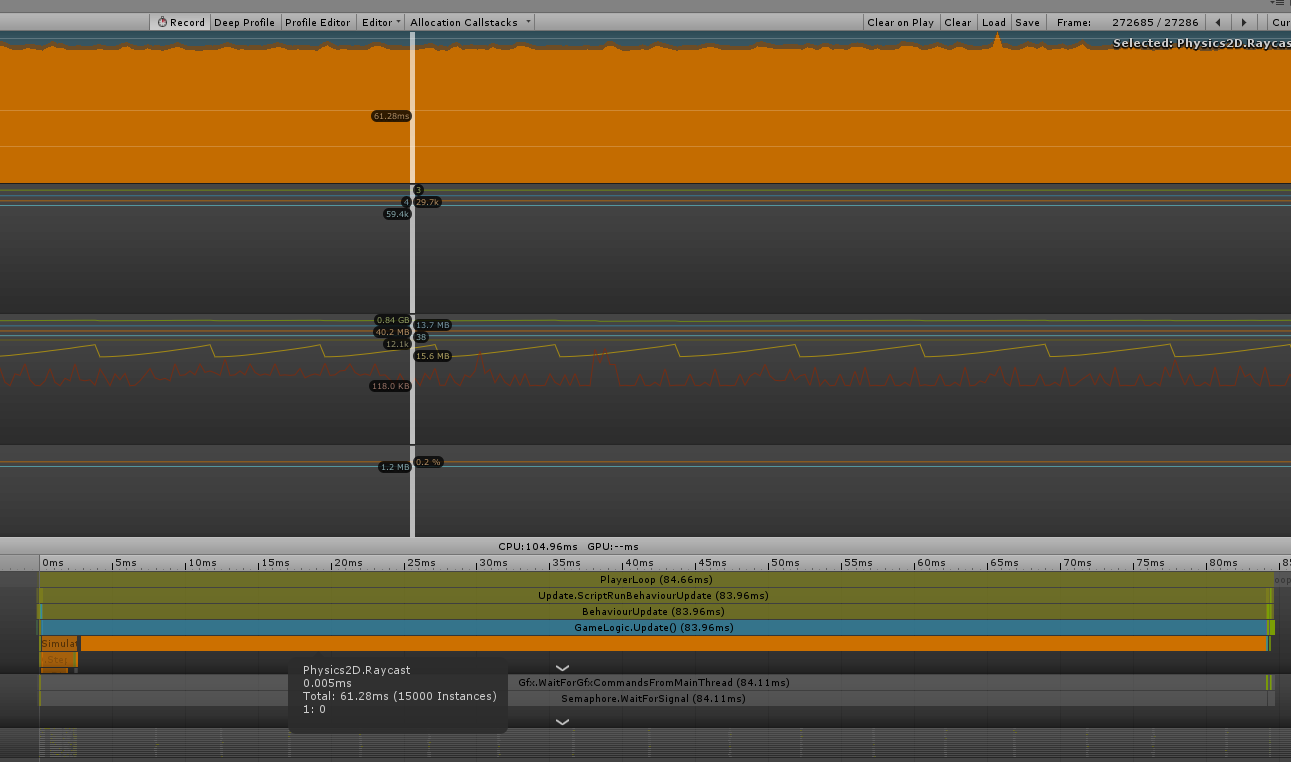Click the Selected: Physics2D.Raycast label
Viewport: 1291px width, 762px height.
1200,43
